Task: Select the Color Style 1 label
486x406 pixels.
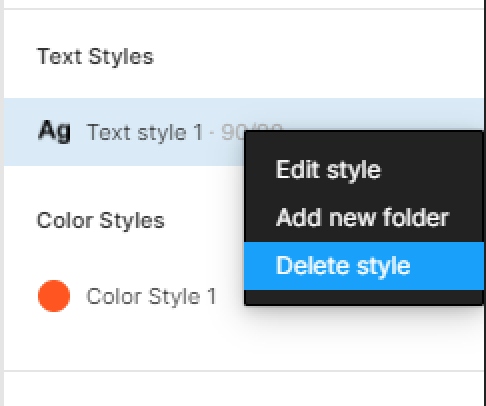Action: (x=151, y=296)
